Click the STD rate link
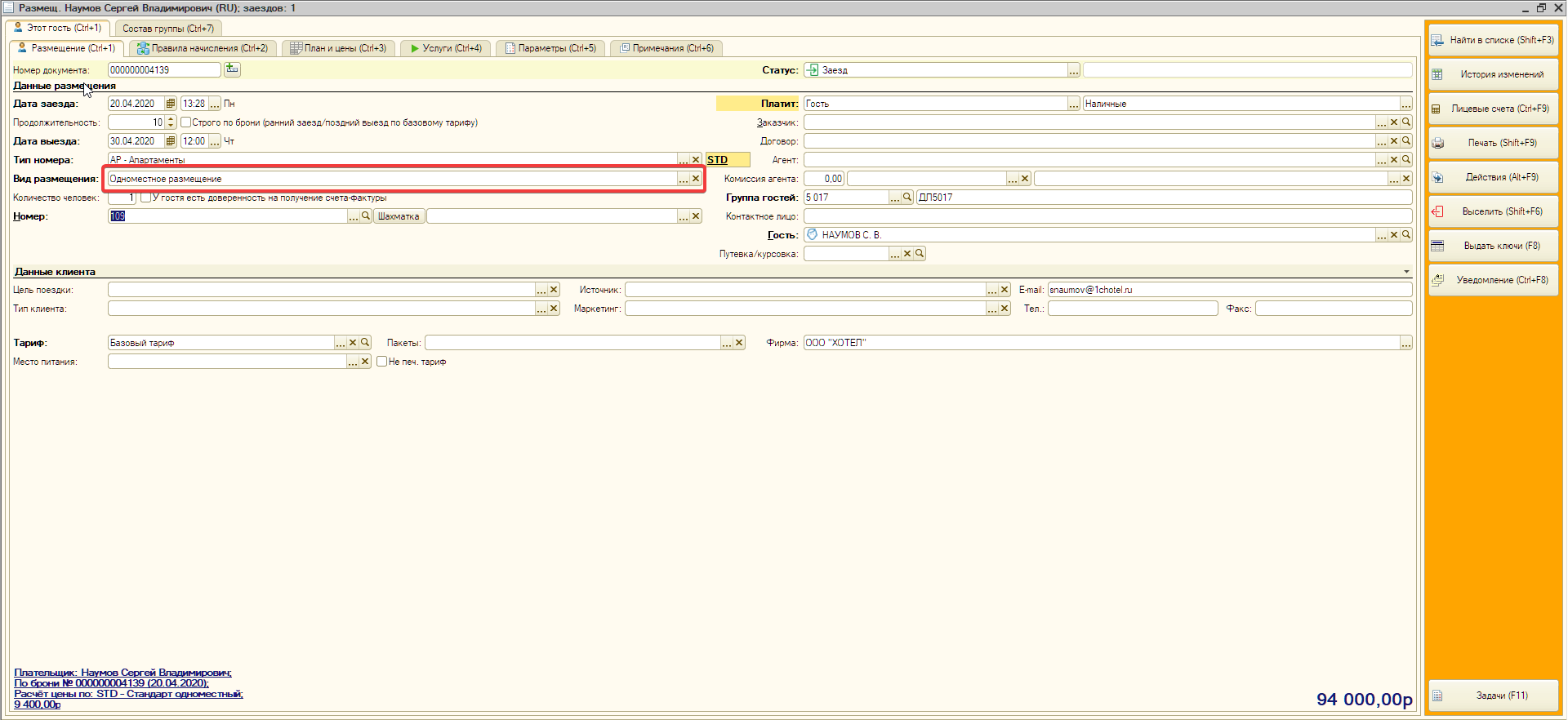 [717, 160]
